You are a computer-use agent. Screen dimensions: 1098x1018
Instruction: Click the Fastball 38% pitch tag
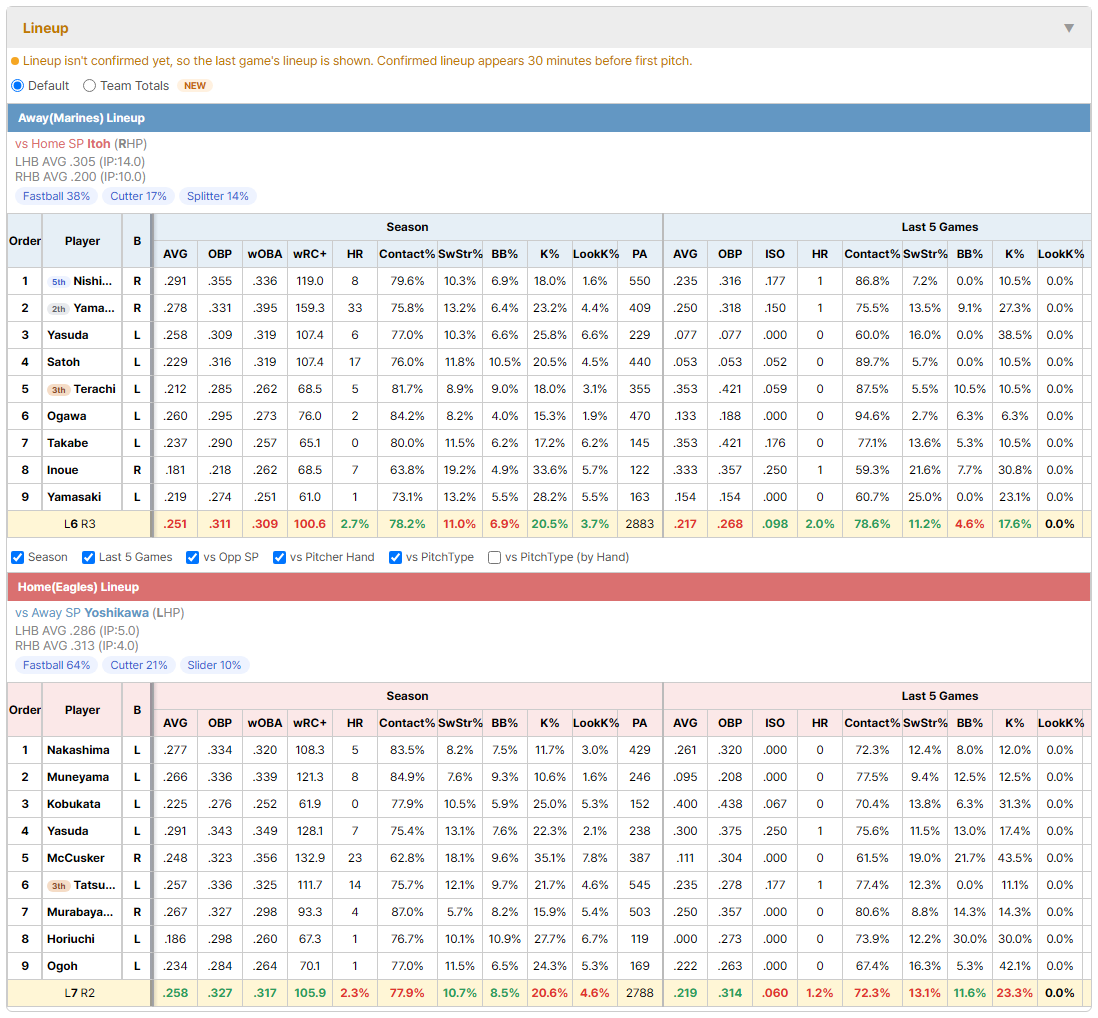coord(56,196)
